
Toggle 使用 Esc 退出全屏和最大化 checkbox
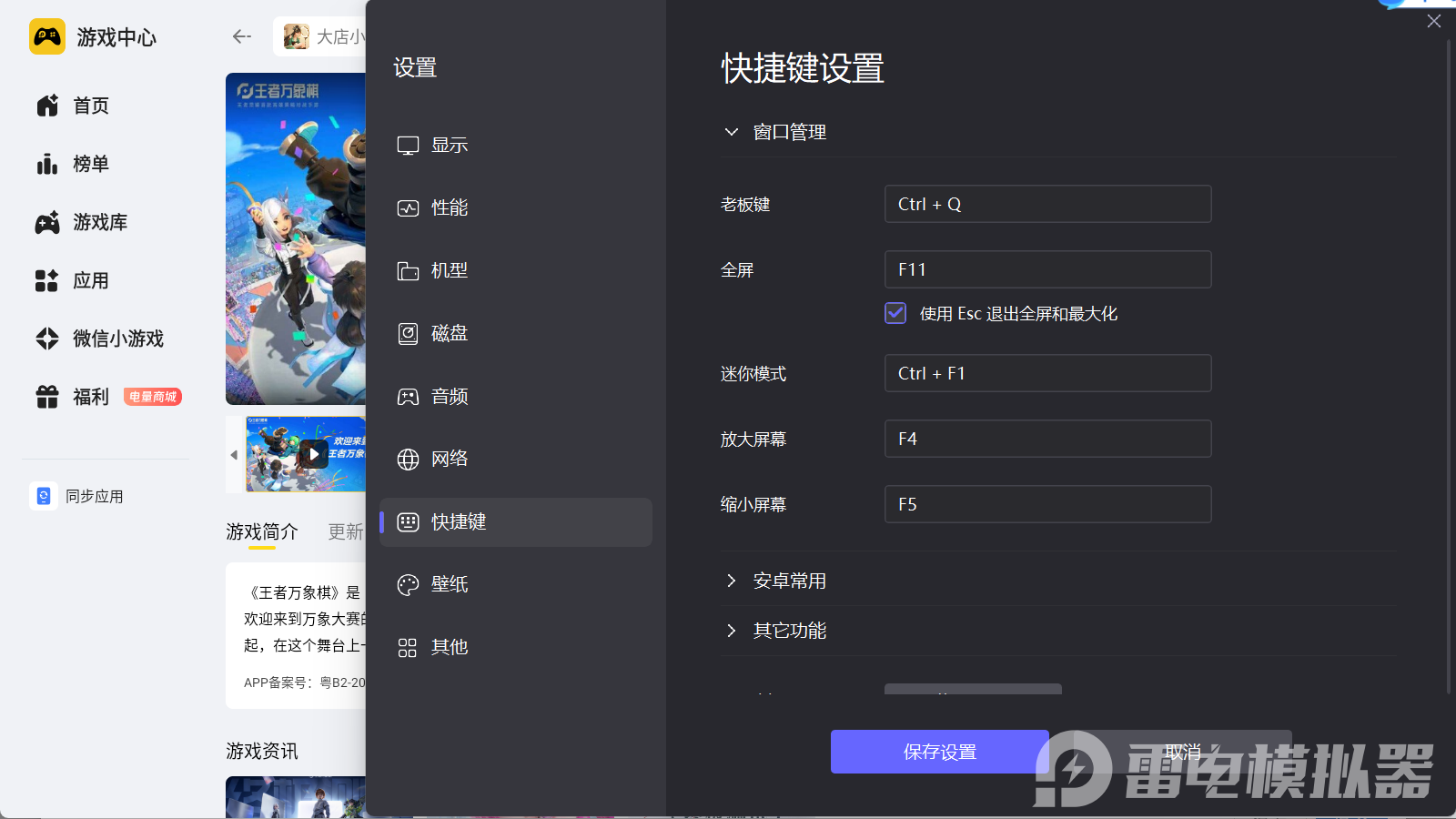[x=895, y=313]
